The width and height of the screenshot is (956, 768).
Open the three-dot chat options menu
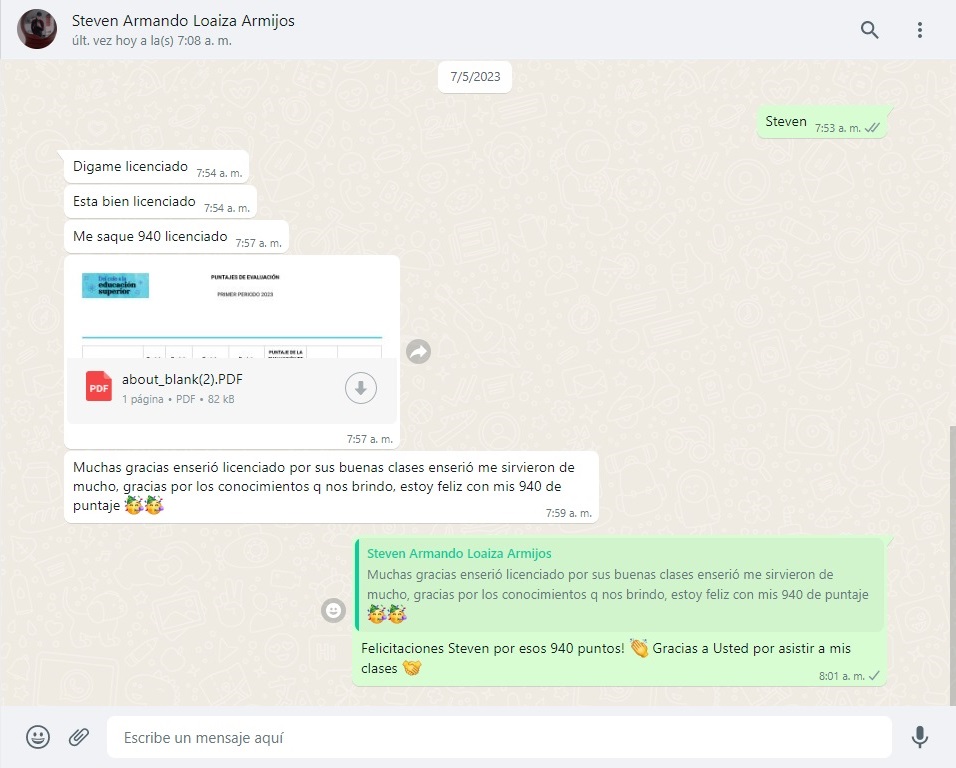point(919,30)
